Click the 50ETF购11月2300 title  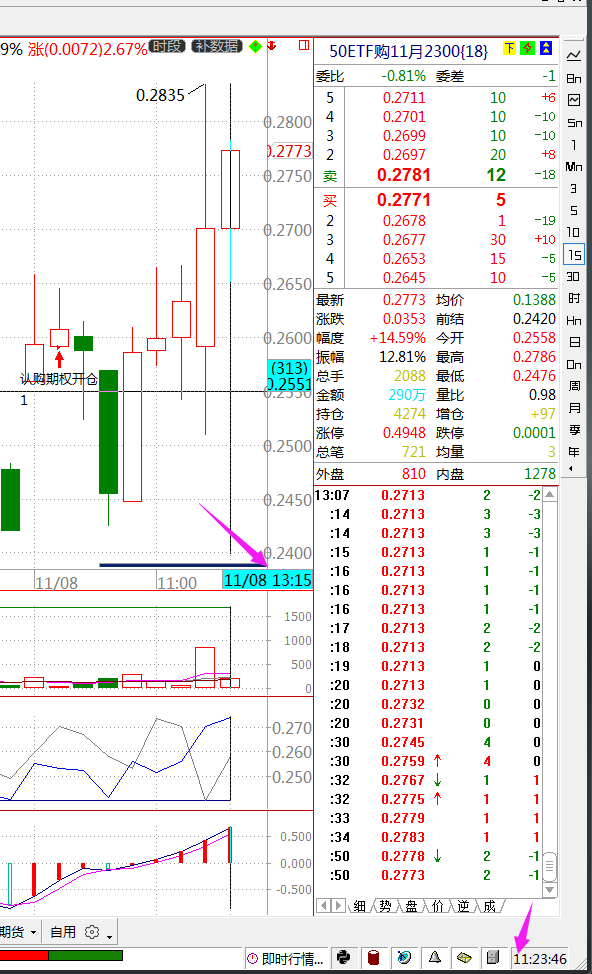408,51
